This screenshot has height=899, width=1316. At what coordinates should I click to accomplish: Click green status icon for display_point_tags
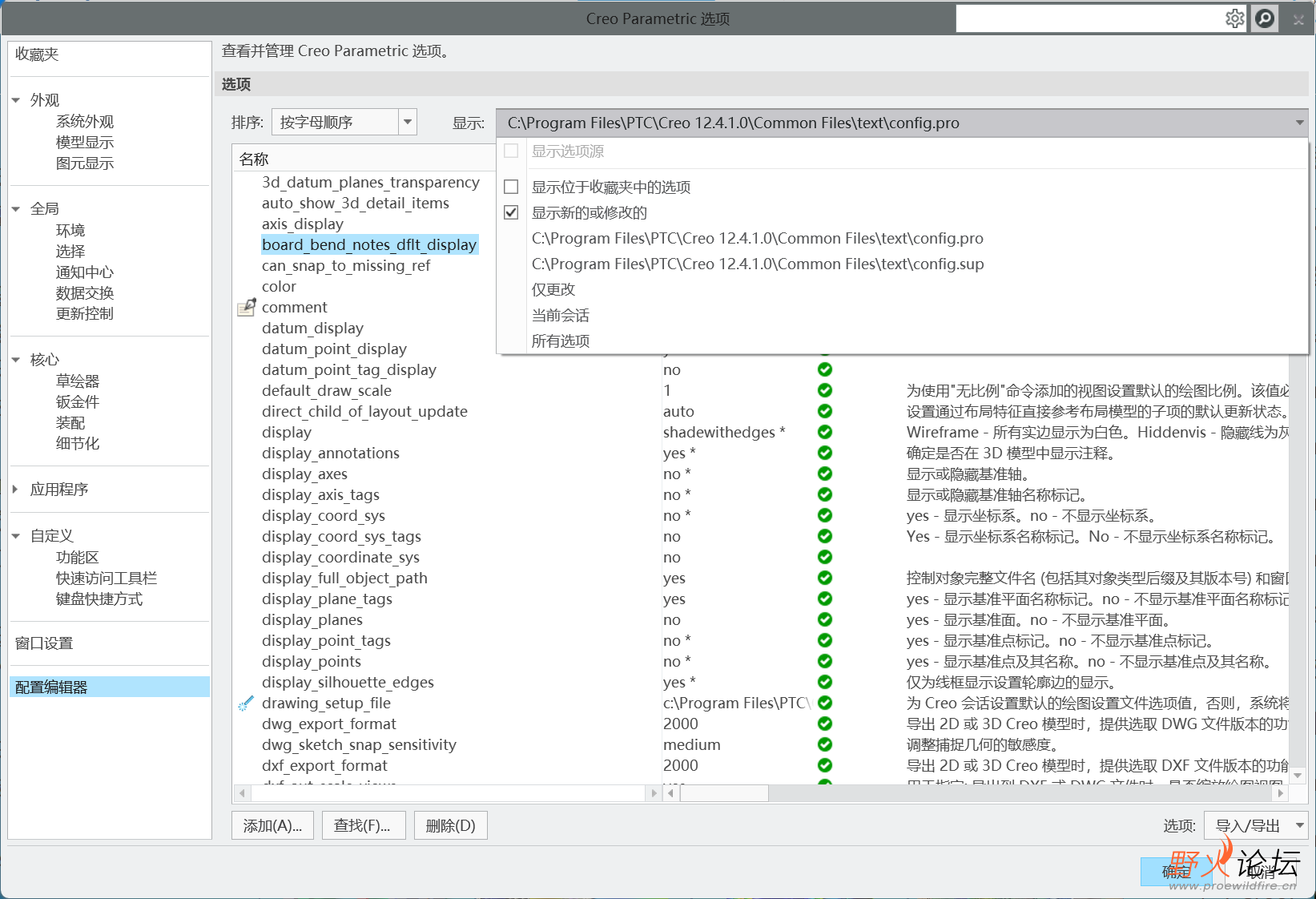pos(825,640)
